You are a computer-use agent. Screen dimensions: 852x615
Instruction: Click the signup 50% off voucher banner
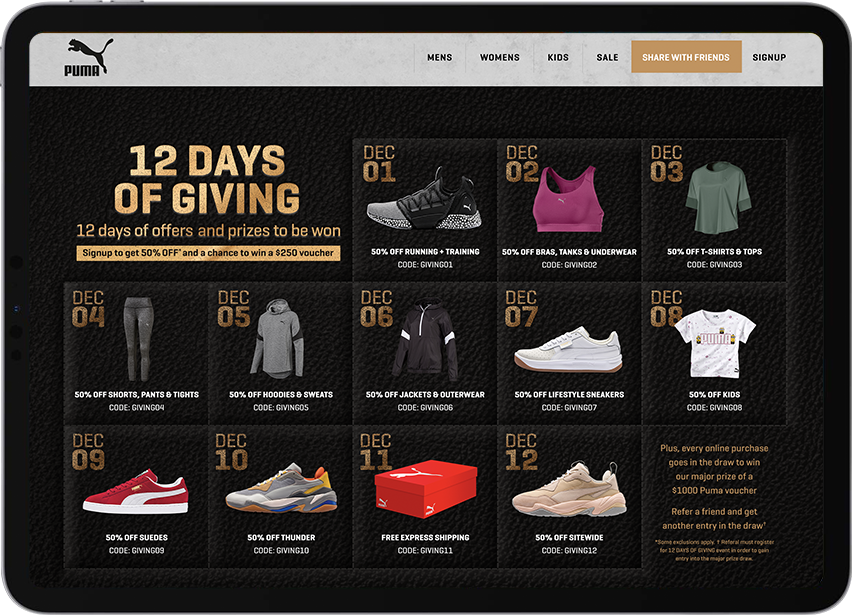click(208, 253)
